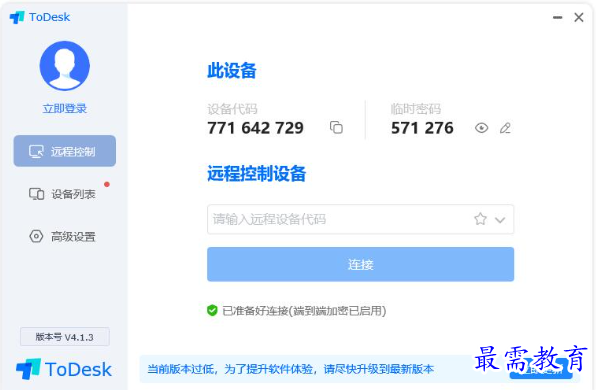Click the 立即登录 login link

(65, 109)
